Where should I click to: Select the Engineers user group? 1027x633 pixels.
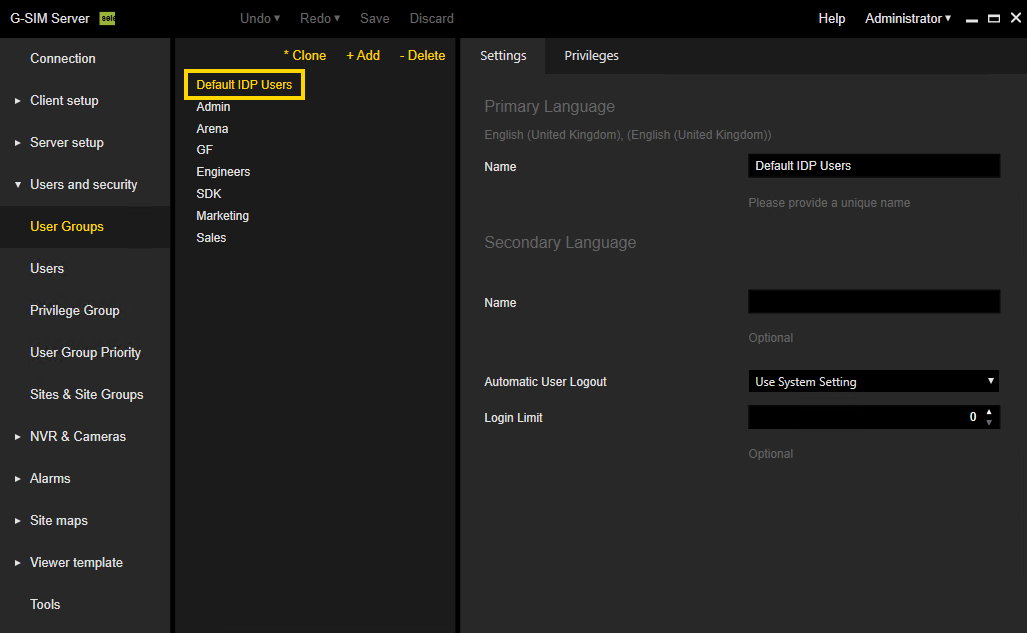point(223,172)
